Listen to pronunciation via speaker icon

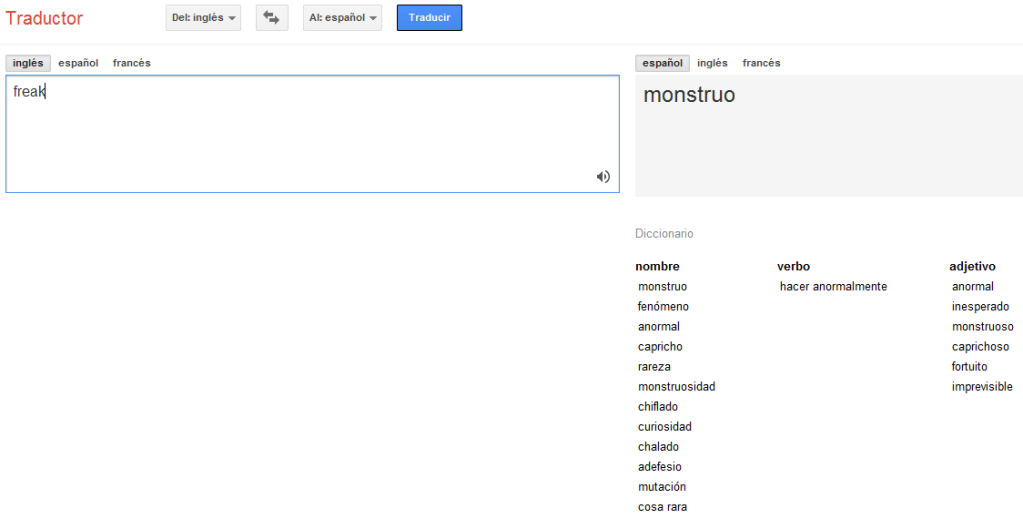(x=603, y=177)
